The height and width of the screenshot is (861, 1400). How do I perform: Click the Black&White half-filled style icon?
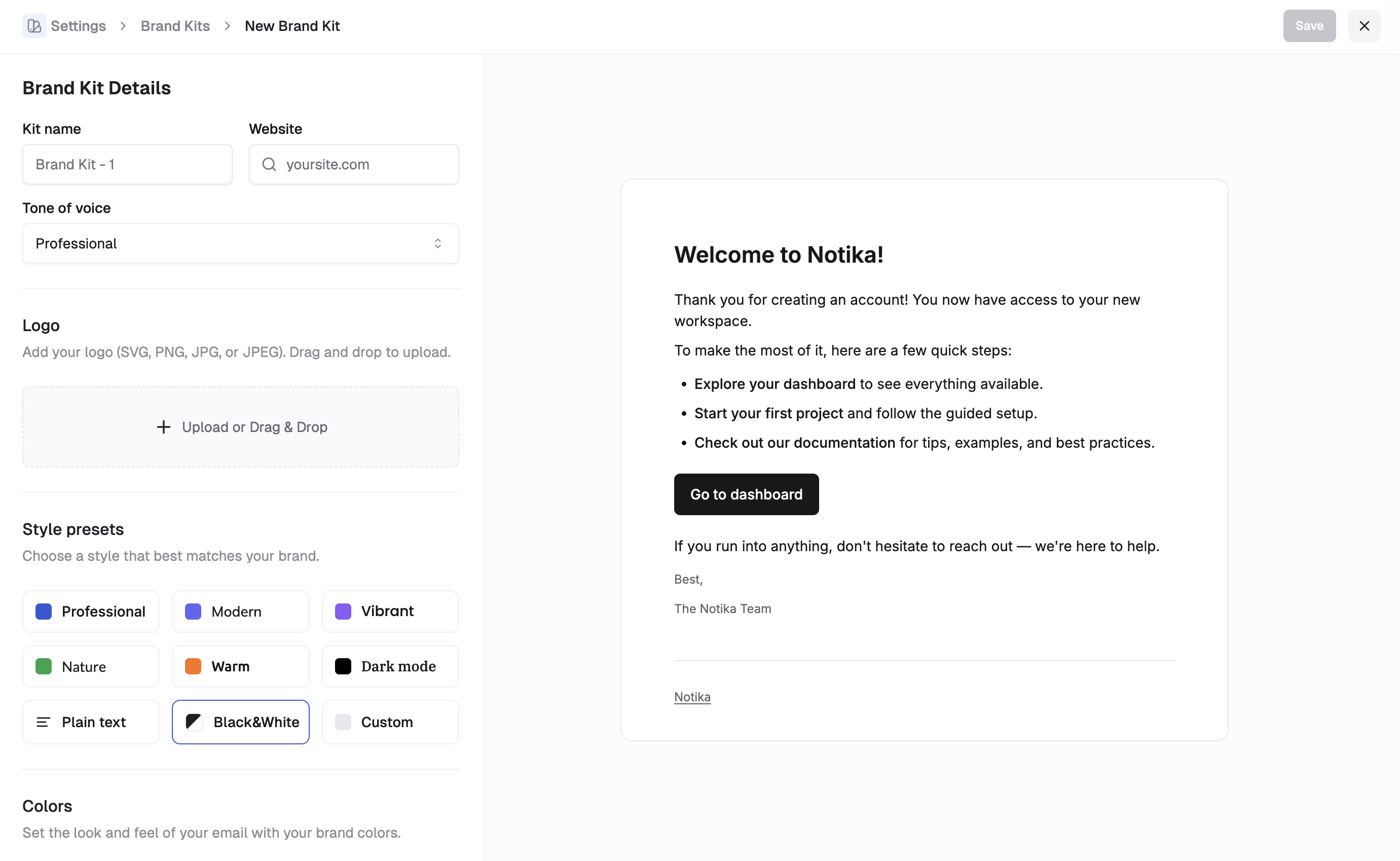pyautogui.click(x=193, y=722)
